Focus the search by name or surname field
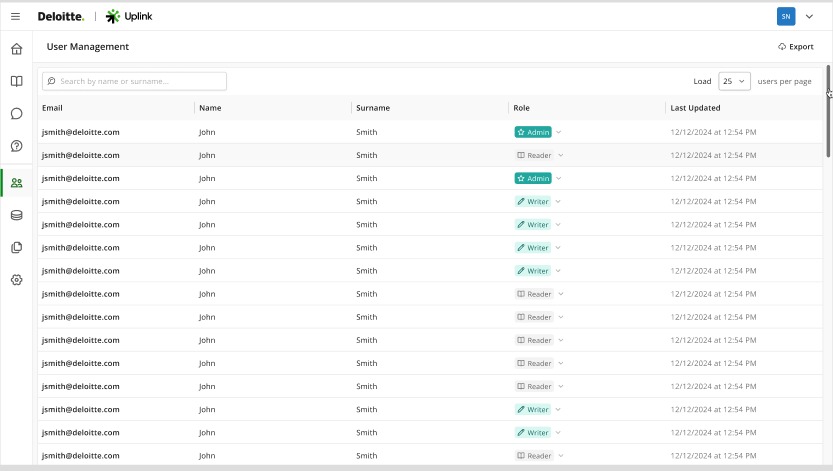The height and width of the screenshot is (471, 833). pyautogui.click(x=134, y=81)
